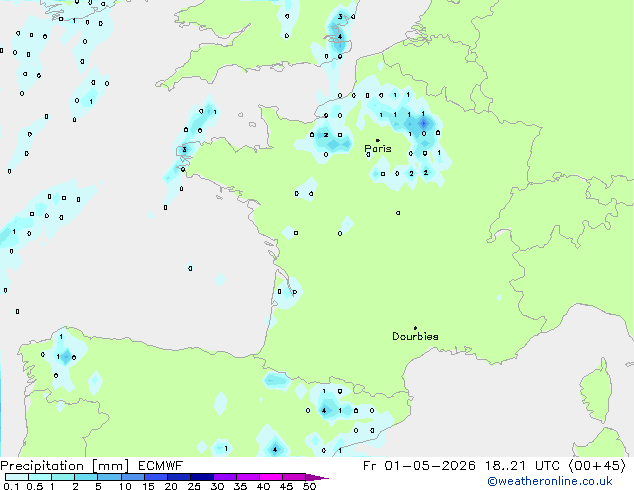Pick the 2–5 mm light blue legend swatch
634x490 pixels.
(x=86, y=477)
